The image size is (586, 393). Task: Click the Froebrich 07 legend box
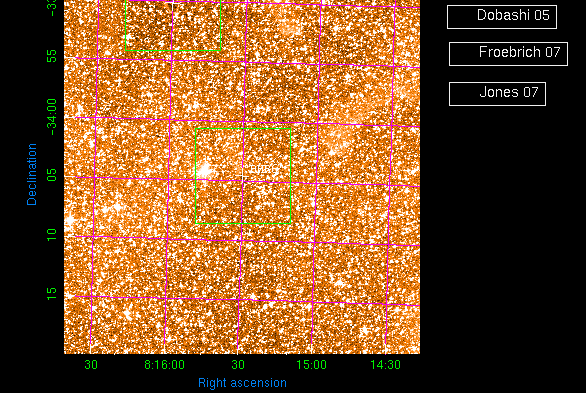(x=508, y=54)
